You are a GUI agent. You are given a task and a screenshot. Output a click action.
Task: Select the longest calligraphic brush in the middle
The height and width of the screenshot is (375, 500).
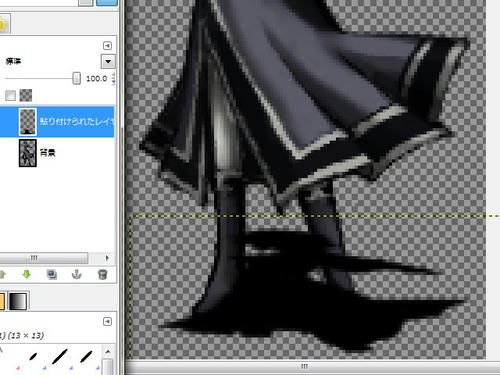coord(60,356)
